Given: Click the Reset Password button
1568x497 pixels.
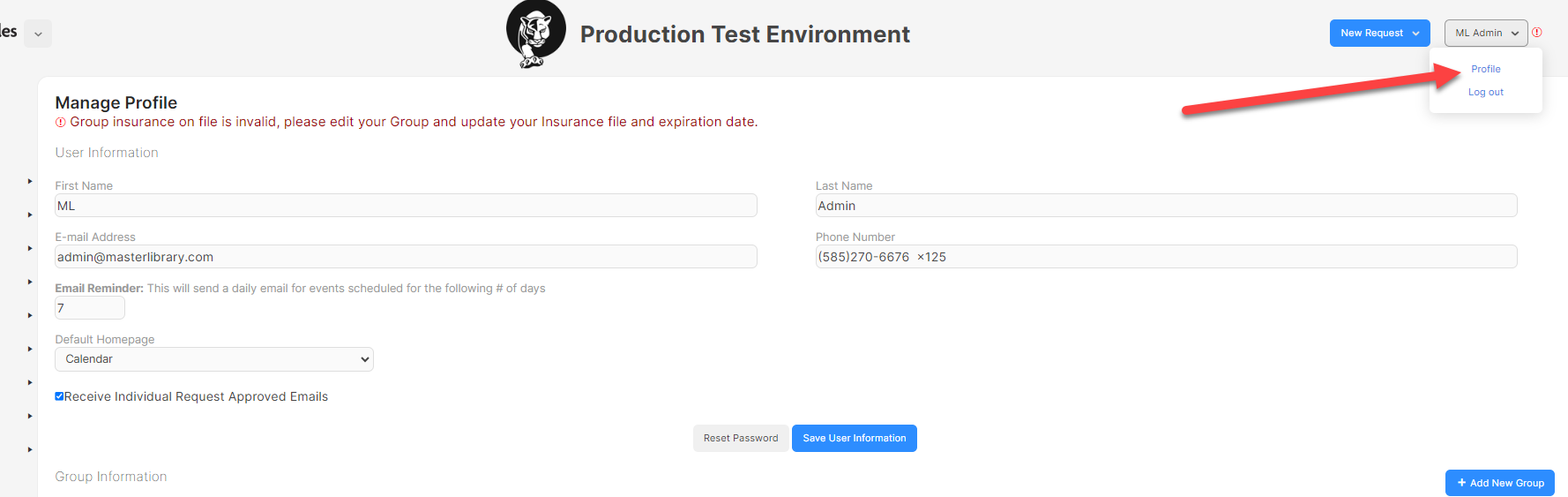Looking at the screenshot, I should [x=741, y=439].
